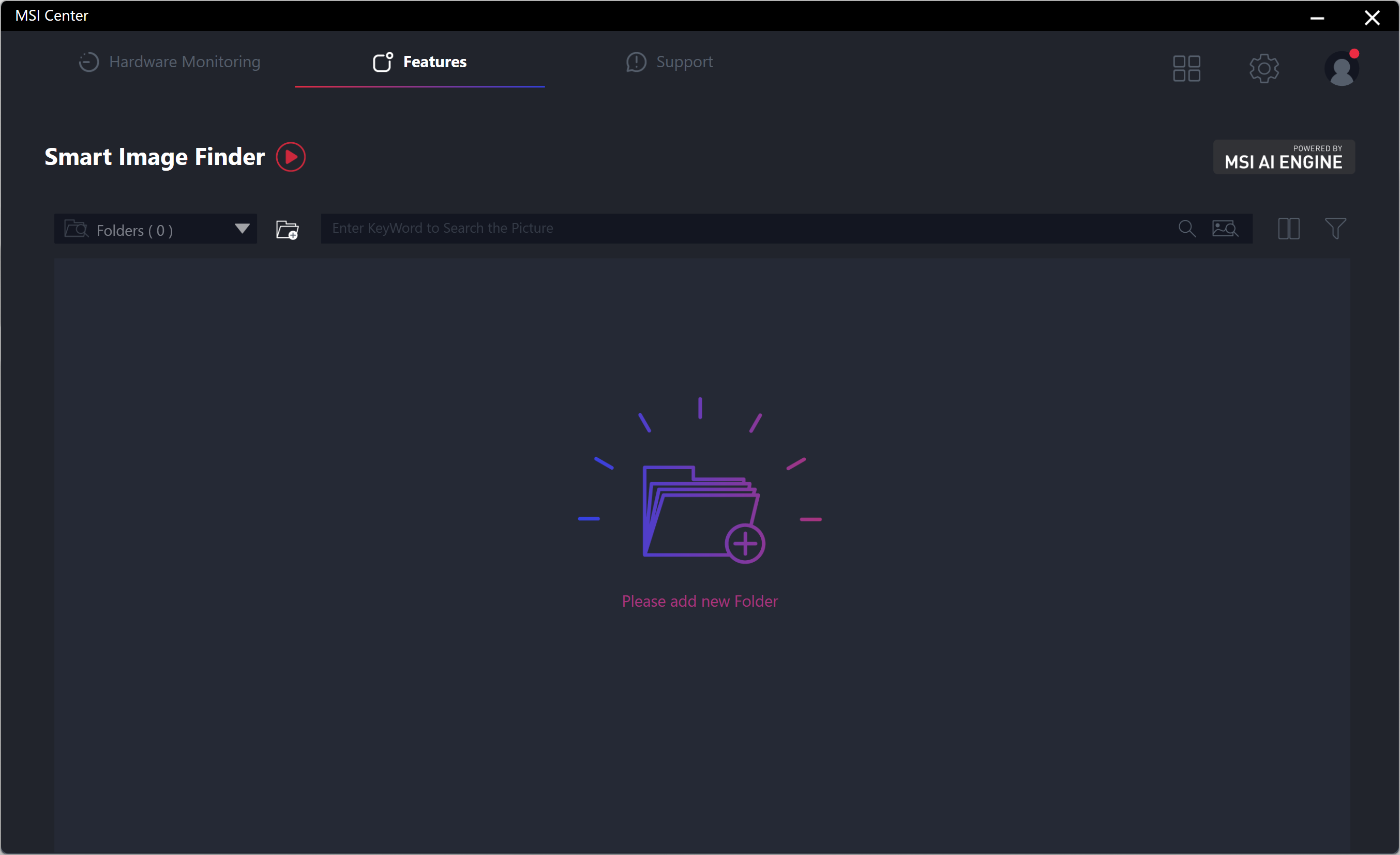Open the settings gear icon
The image size is (1400, 855).
(1263, 69)
